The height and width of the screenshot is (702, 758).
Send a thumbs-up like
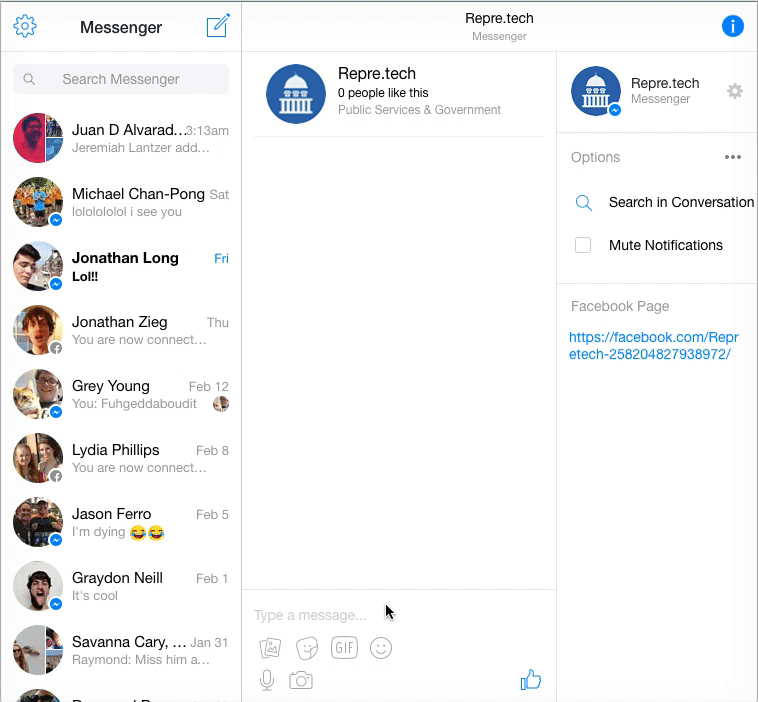(x=530, y=679)
